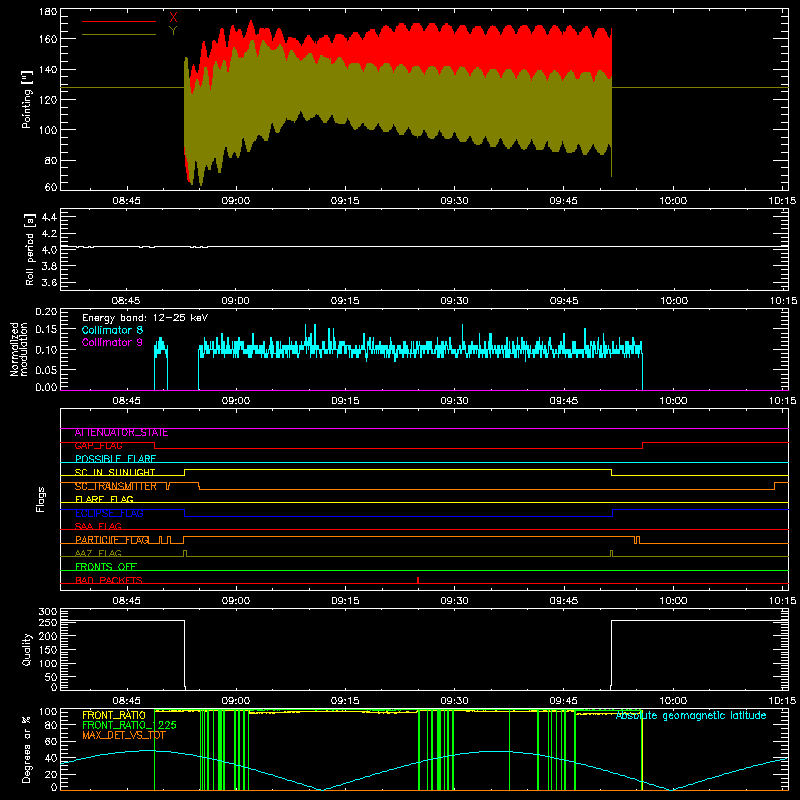
Task: Click the short cyan Collimator 8 burst before 08:50
Action: tap(161, 363)
